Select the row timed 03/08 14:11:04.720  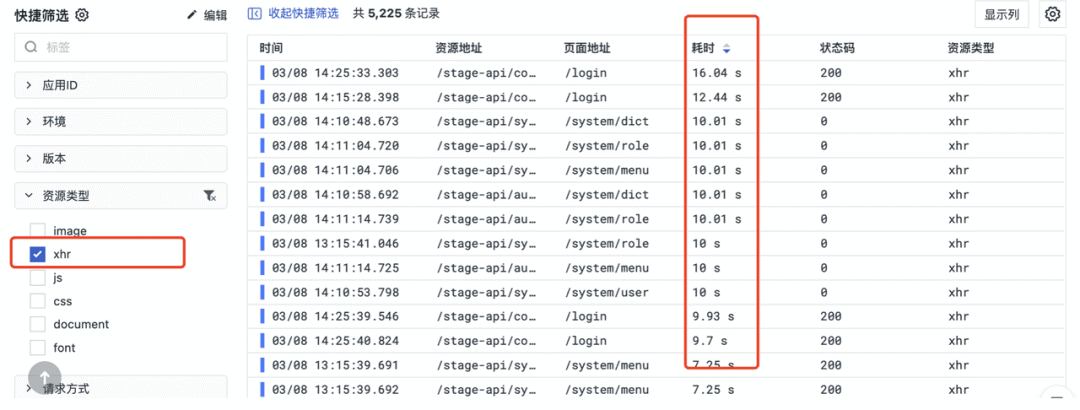(656, 145)
